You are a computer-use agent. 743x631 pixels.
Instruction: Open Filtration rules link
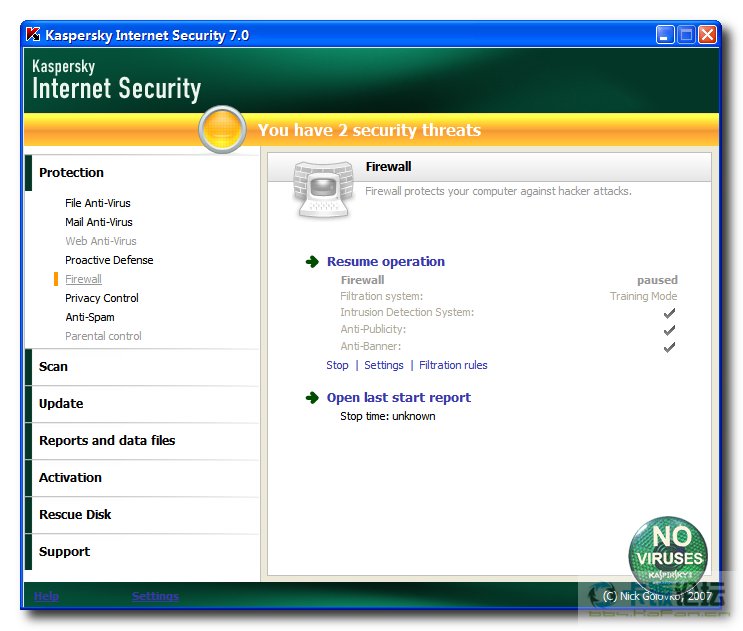pyautogui.click(x=453, y=365)
